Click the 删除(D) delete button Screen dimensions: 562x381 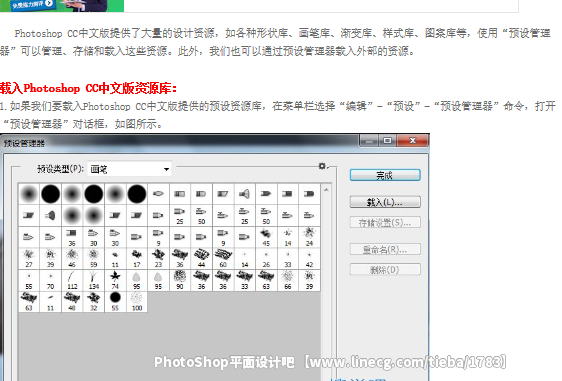[x=385, y=270]
